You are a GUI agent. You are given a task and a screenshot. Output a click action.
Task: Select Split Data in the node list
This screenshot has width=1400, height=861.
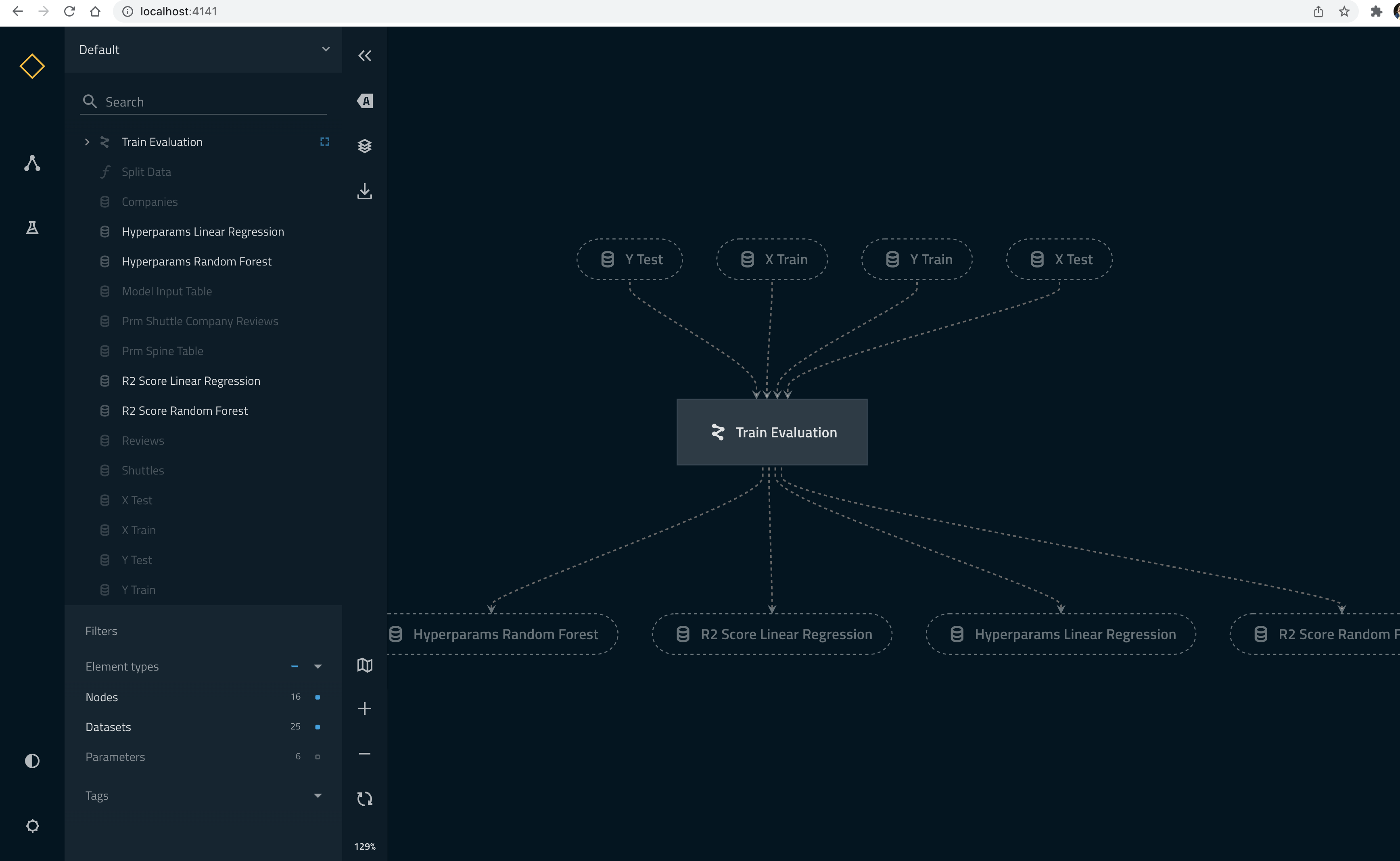coord(203,172)
